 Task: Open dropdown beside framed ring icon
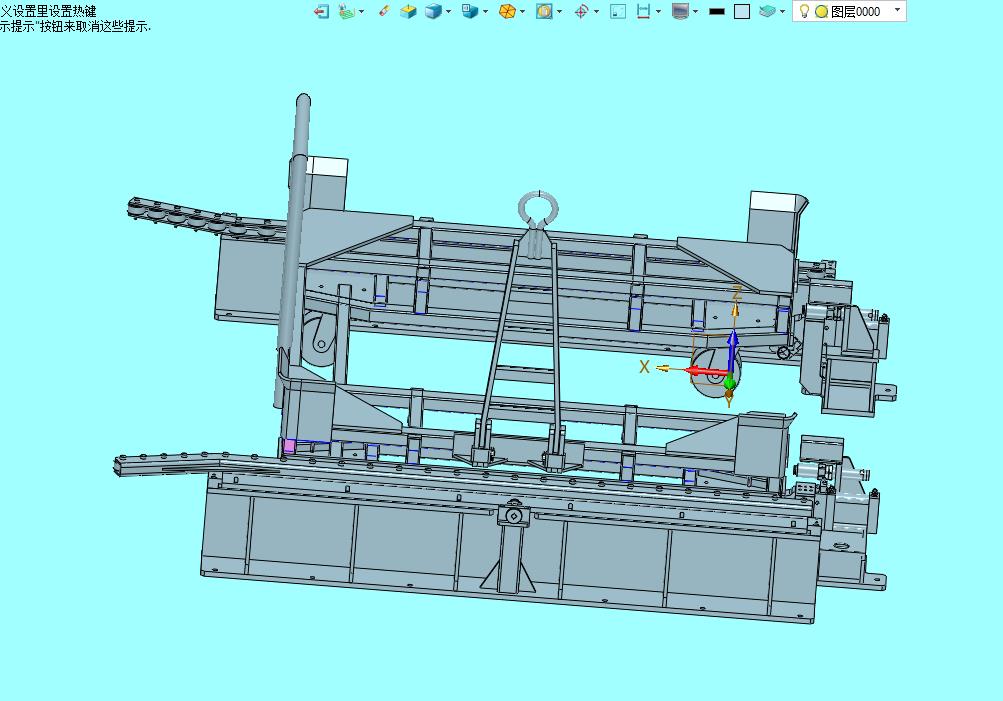[x=560, y=12]
